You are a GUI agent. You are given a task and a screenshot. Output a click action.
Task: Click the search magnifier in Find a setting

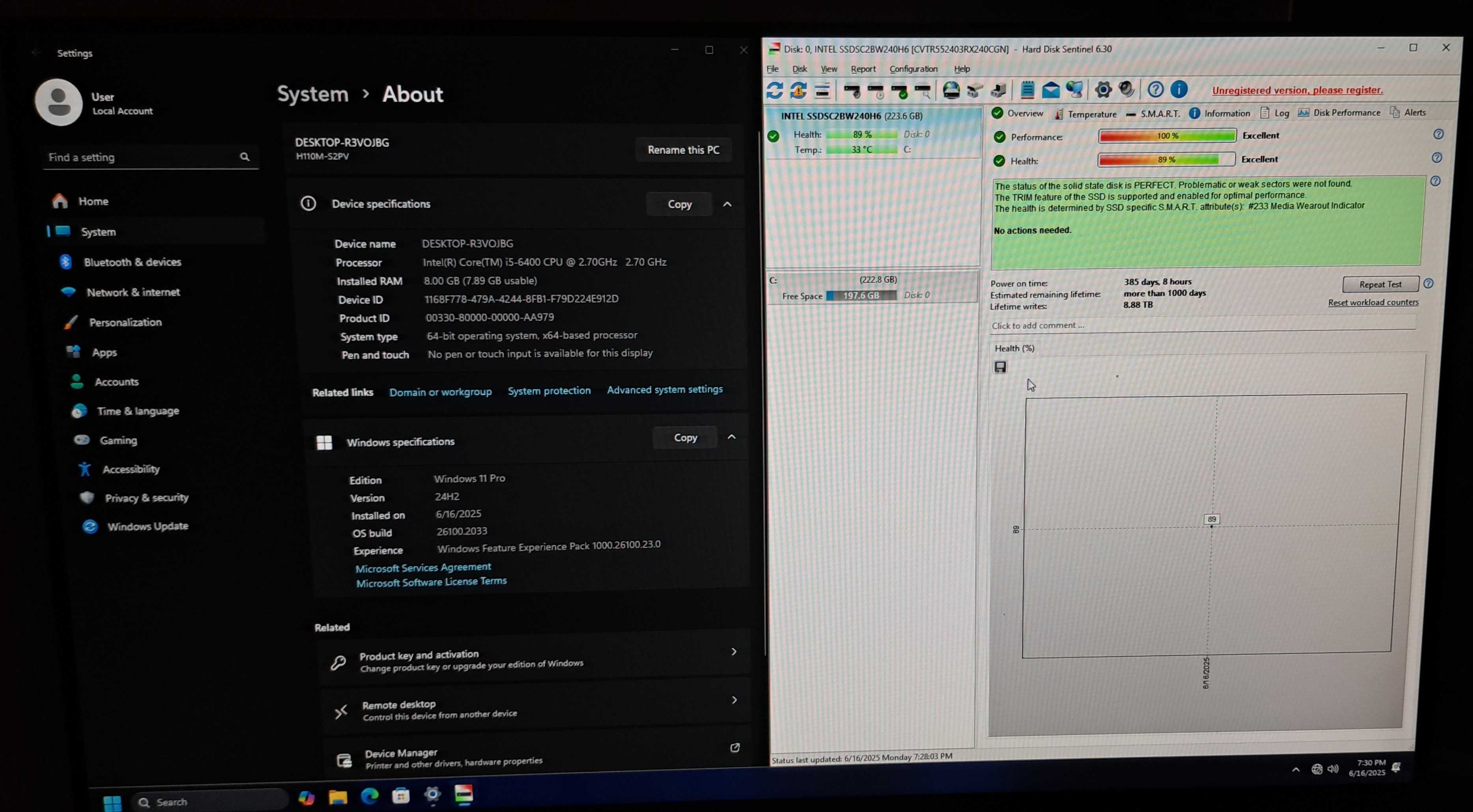click(245, 157)
